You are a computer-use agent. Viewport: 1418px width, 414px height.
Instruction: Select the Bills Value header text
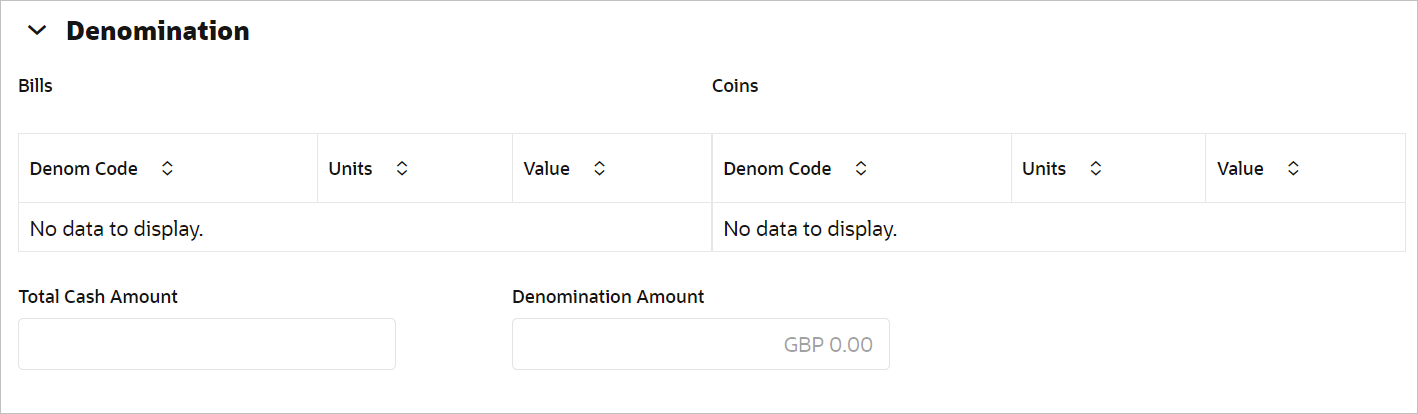pyautogui.click(x=546, y=169)
